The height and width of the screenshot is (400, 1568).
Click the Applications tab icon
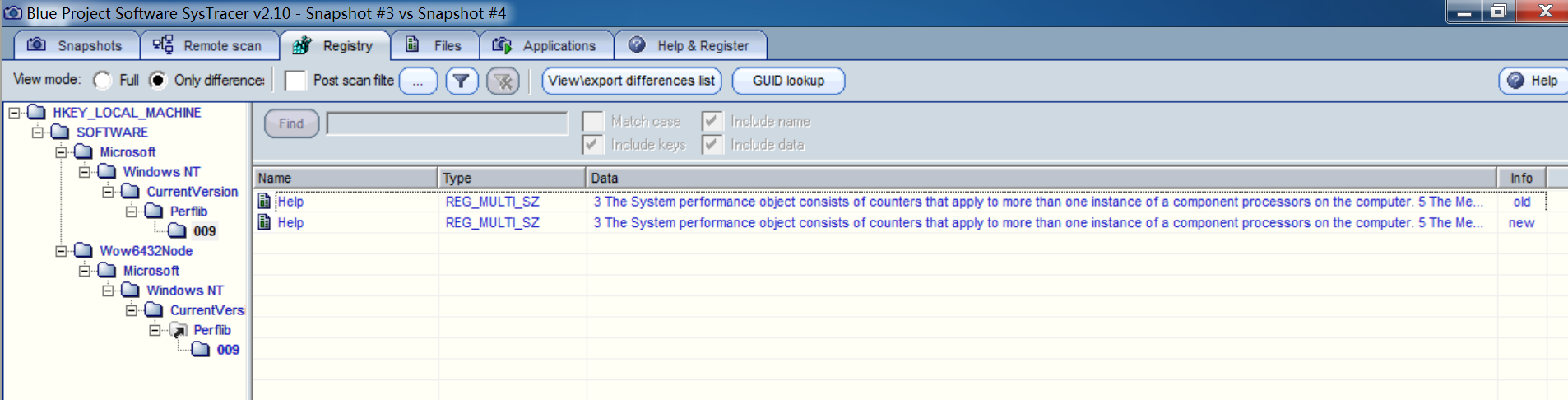click(x=502, y=45)
